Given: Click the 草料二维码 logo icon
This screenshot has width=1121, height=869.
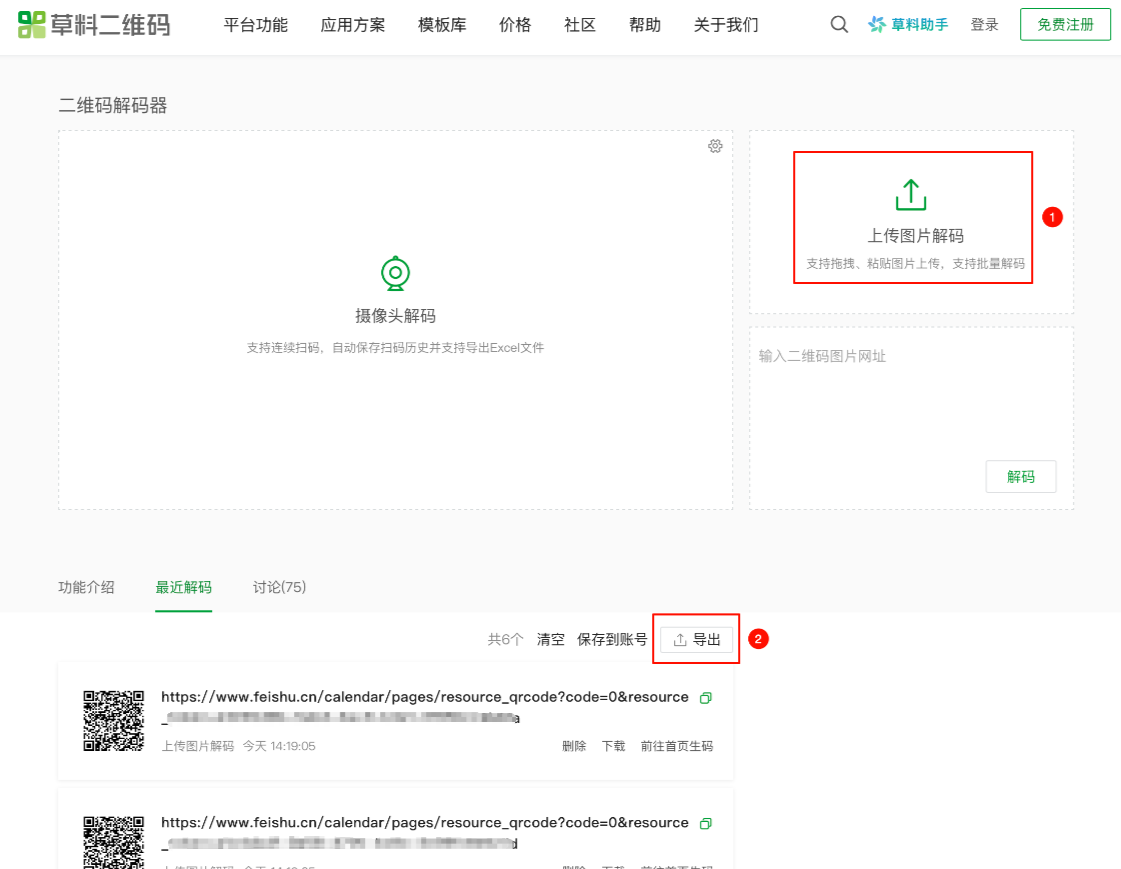Looking at the screenshot, I should [x=32, y=25].
